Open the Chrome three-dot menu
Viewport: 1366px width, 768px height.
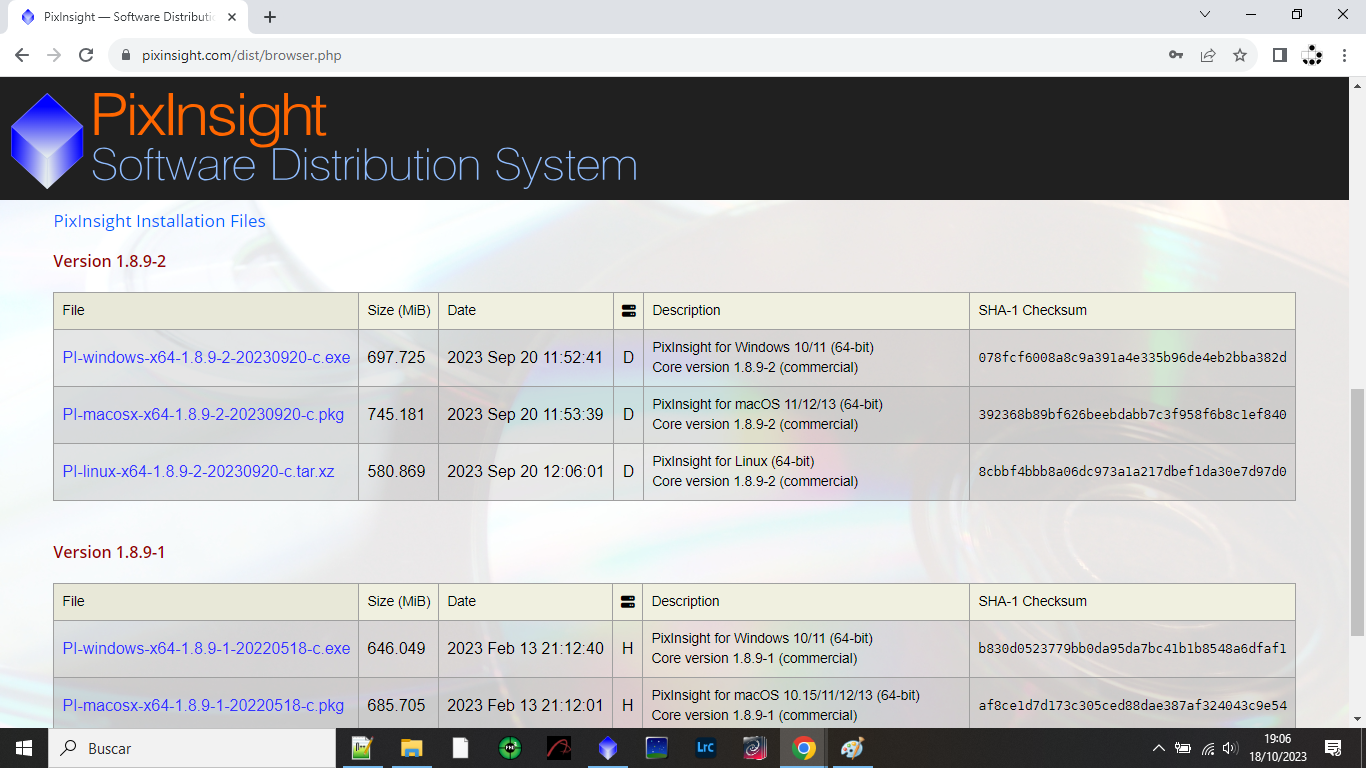(1344, 55)
